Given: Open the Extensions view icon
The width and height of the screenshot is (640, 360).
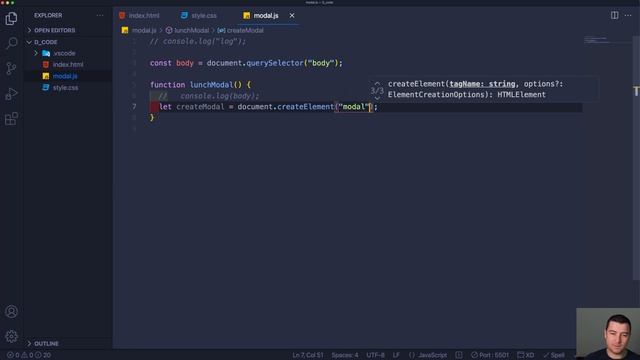Looking at the screenshot, I should pos(11,119).
